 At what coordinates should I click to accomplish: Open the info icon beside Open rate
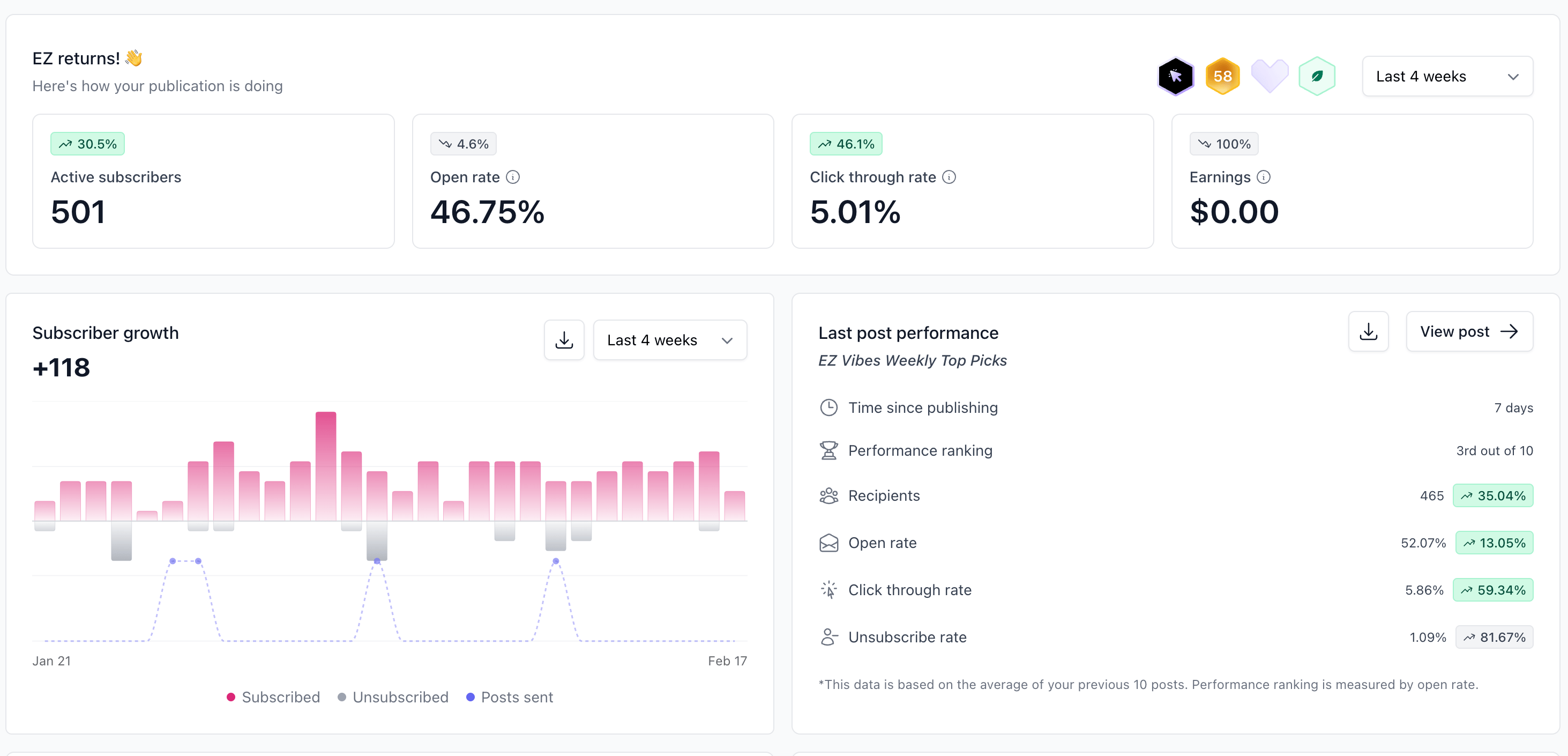click(x=513, y=177)
